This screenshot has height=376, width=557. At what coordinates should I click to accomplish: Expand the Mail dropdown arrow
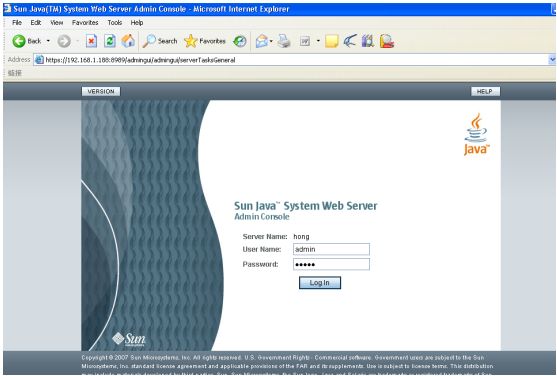coord(271,41)
